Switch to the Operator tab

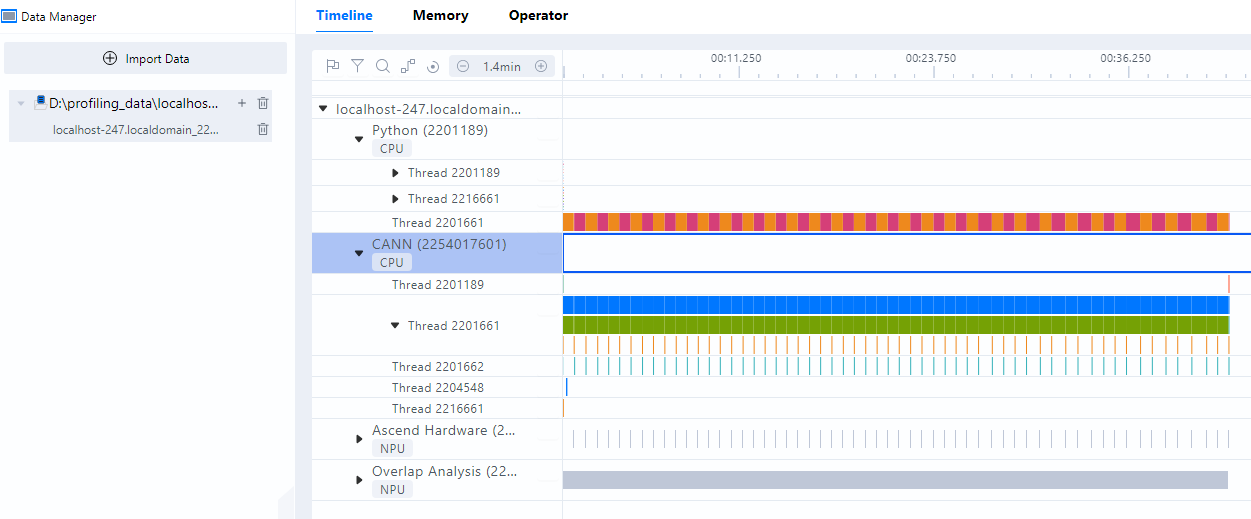point(538,15)
